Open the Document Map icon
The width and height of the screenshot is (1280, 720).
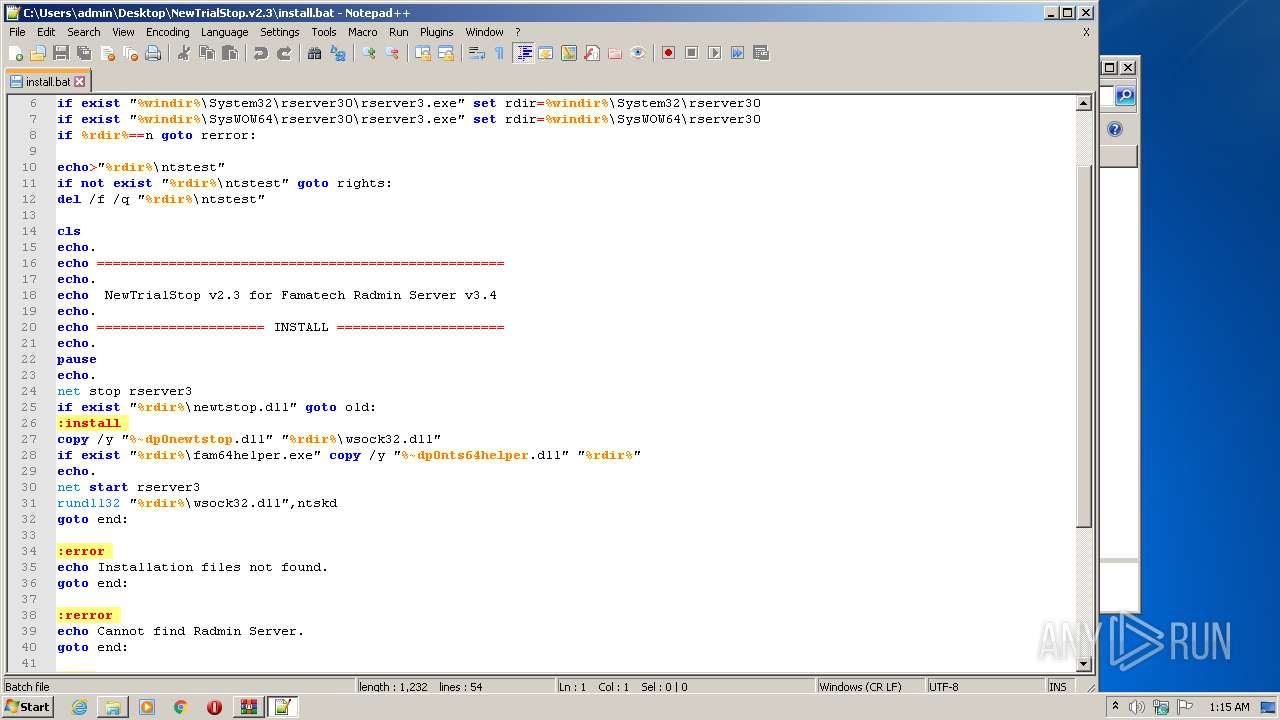[569, 53]
